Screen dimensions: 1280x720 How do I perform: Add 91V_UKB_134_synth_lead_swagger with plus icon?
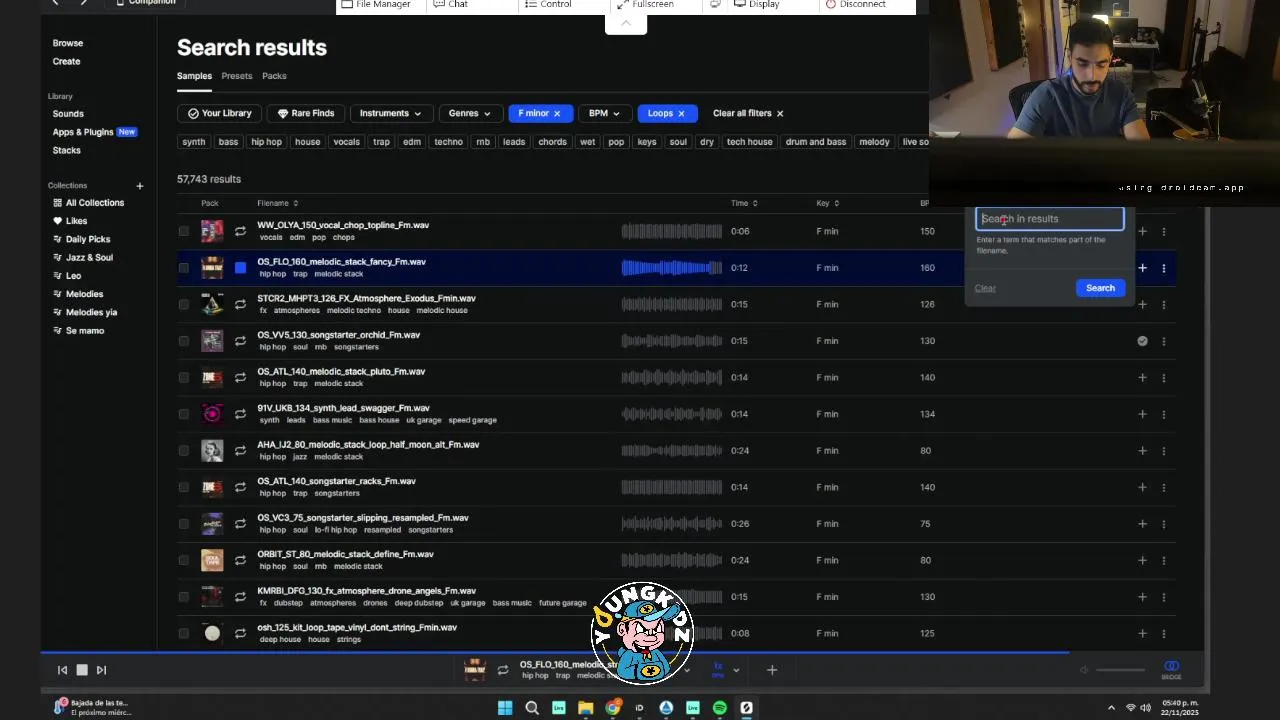pos(1142,414)
